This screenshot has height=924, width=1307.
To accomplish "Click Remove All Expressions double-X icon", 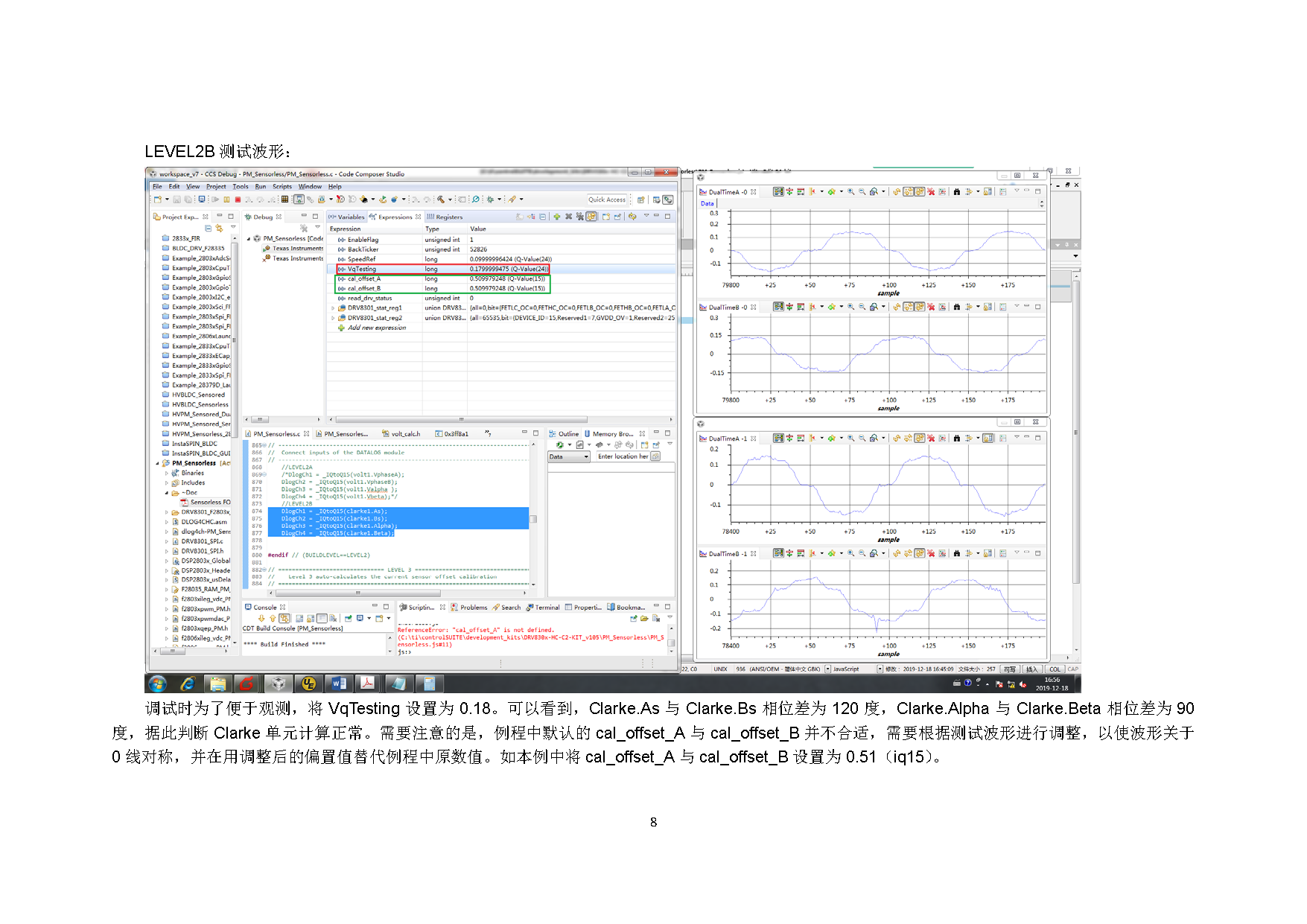I will click(579, 217).
